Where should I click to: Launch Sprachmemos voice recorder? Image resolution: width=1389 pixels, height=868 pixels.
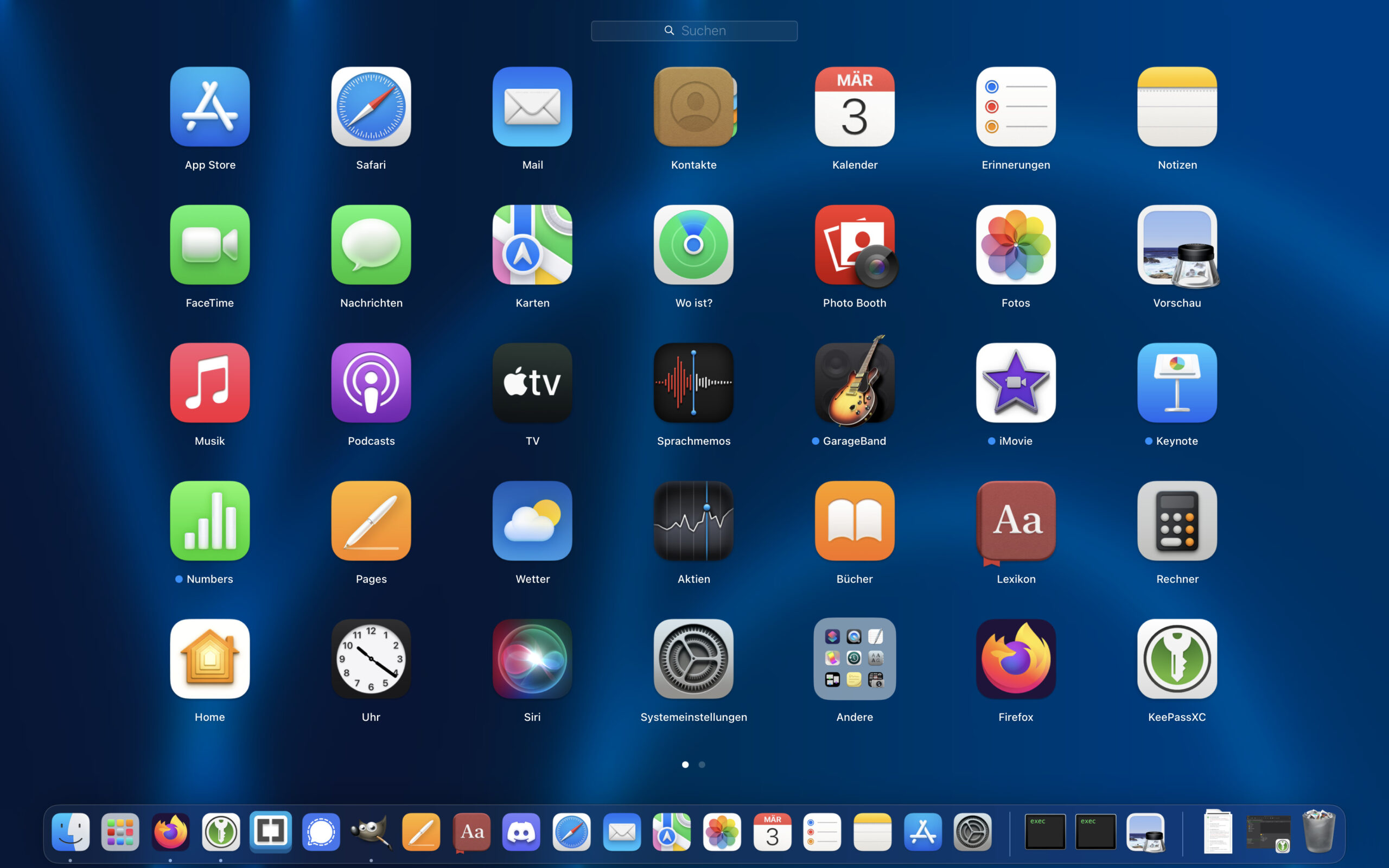tap(693, 383)
